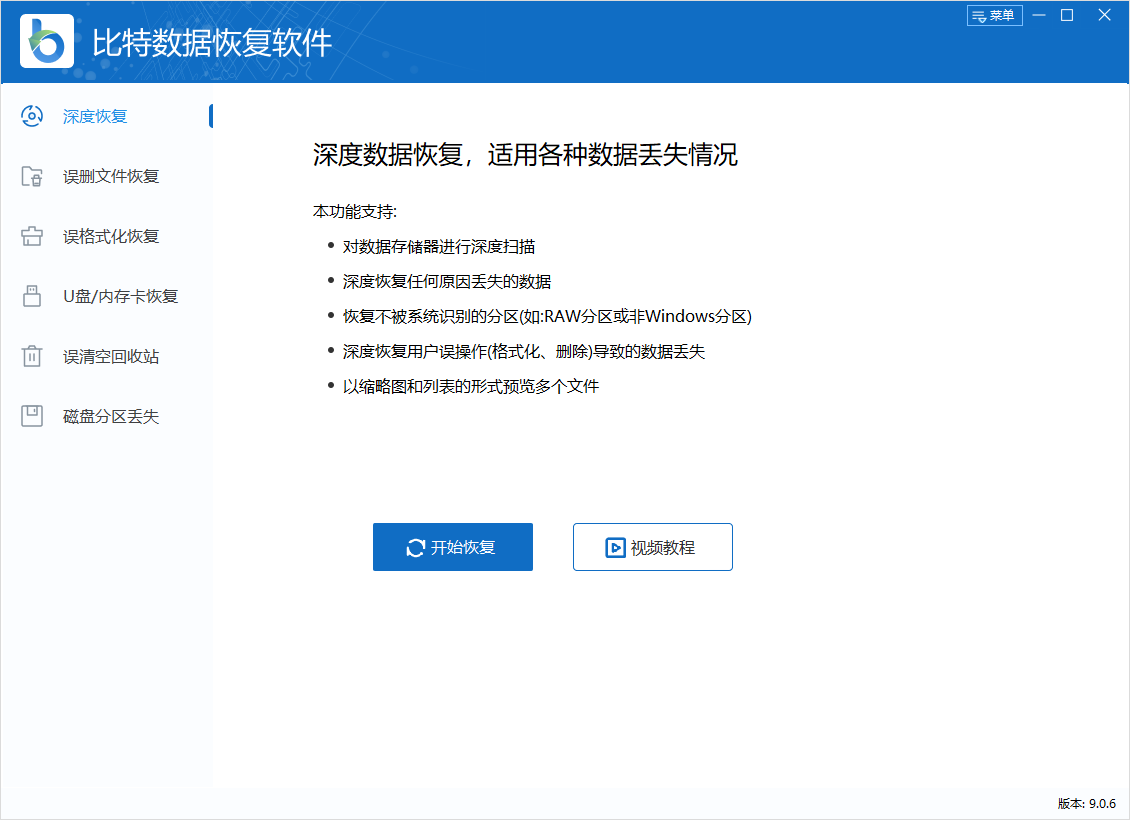Select the 深度恢复 deep recovery icon
Image resolution: width=1130 pixels, height=820 pixels.
click(x=32, y=115)
